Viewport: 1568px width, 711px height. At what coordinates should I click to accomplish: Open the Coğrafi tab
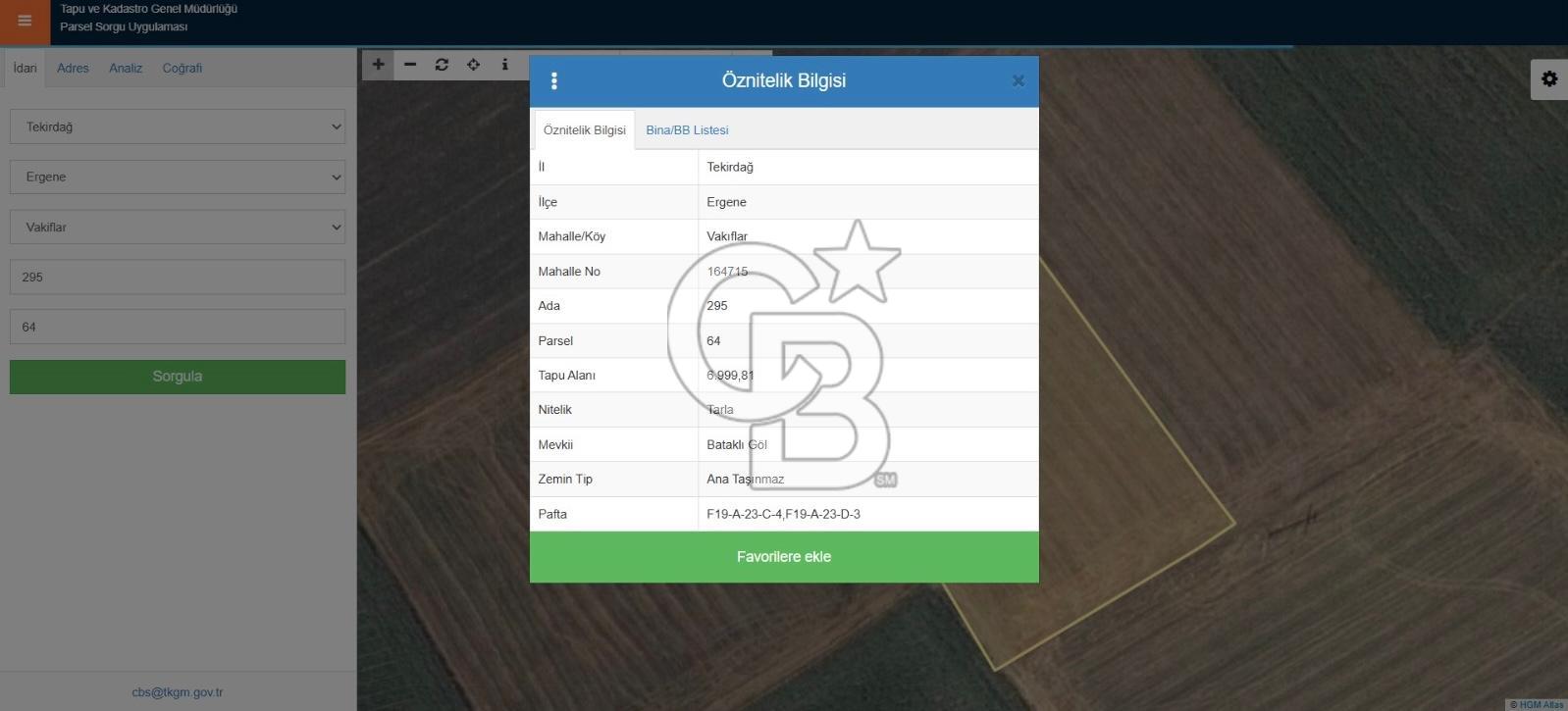point(183,69)
